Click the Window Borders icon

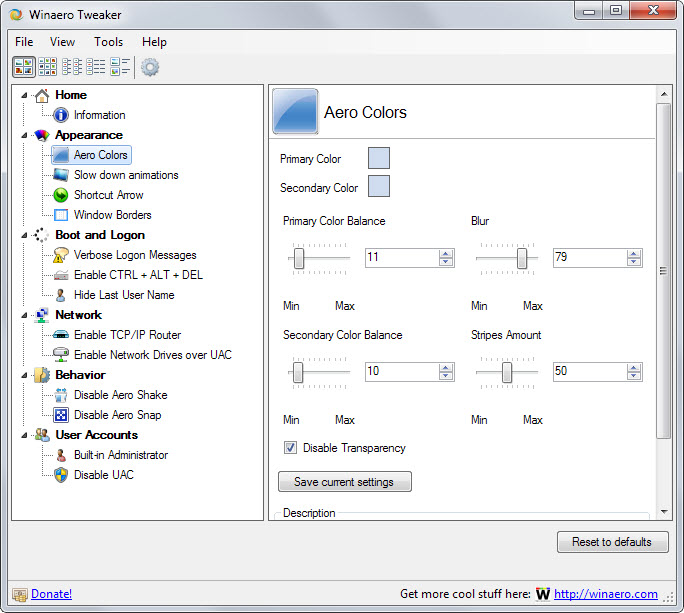pyautogui.click(x=61, y=215)
